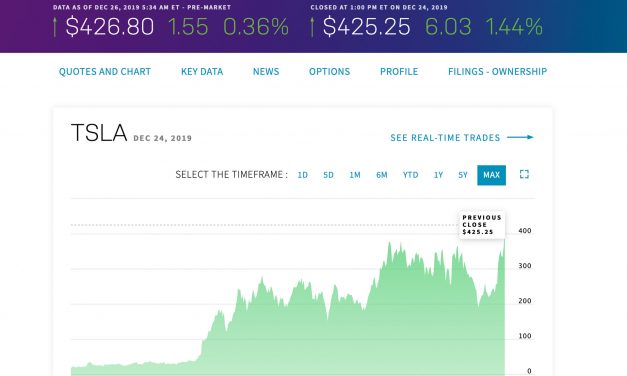This screenshot has width=627, height=376.
Task: Expand chart with fullscreen icon
Action: [x=524, y=174]
